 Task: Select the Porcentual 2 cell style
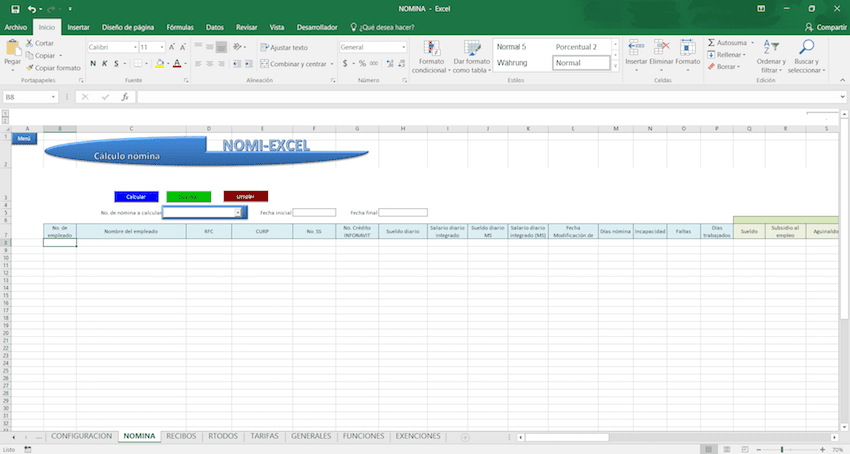tap(576, 47)
